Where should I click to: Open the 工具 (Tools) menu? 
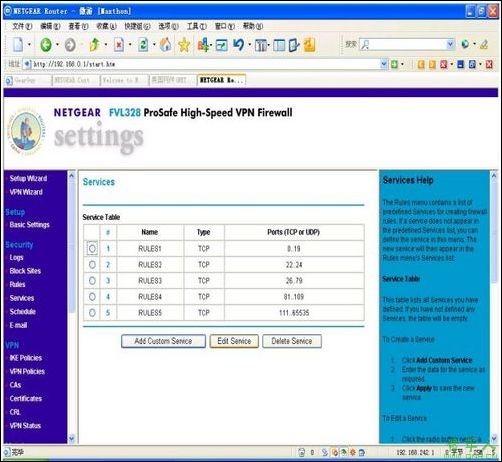pos(196,26)
